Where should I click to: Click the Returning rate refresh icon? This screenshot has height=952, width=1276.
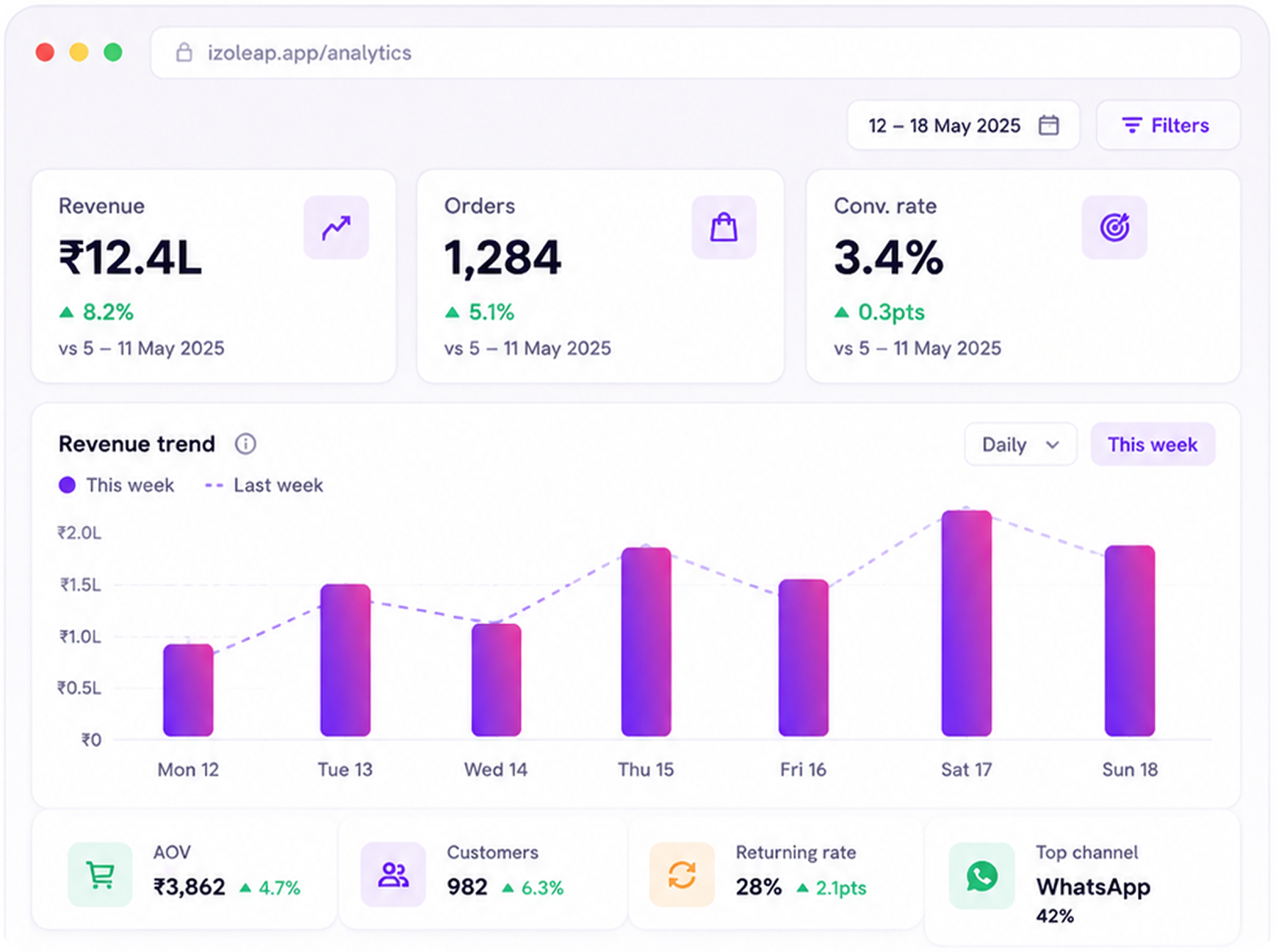(x=682, y=874)
